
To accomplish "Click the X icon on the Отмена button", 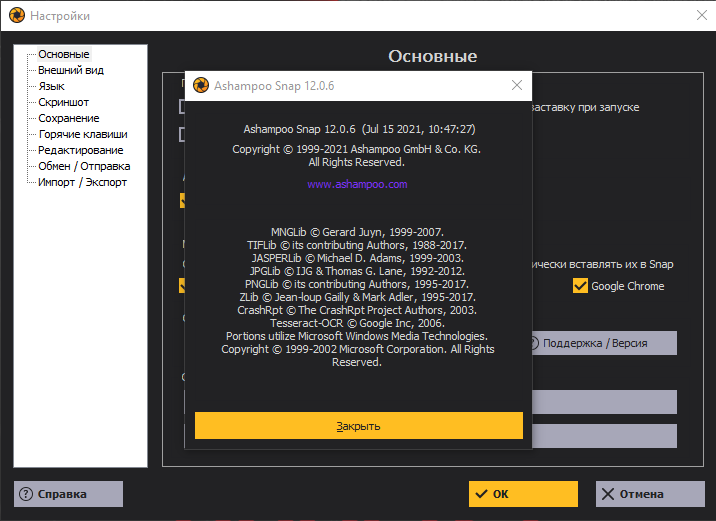I will click(608, 494).
